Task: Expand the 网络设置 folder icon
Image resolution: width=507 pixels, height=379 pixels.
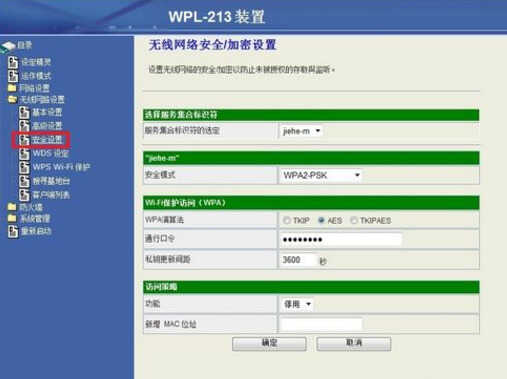Action: coord(12,88)
